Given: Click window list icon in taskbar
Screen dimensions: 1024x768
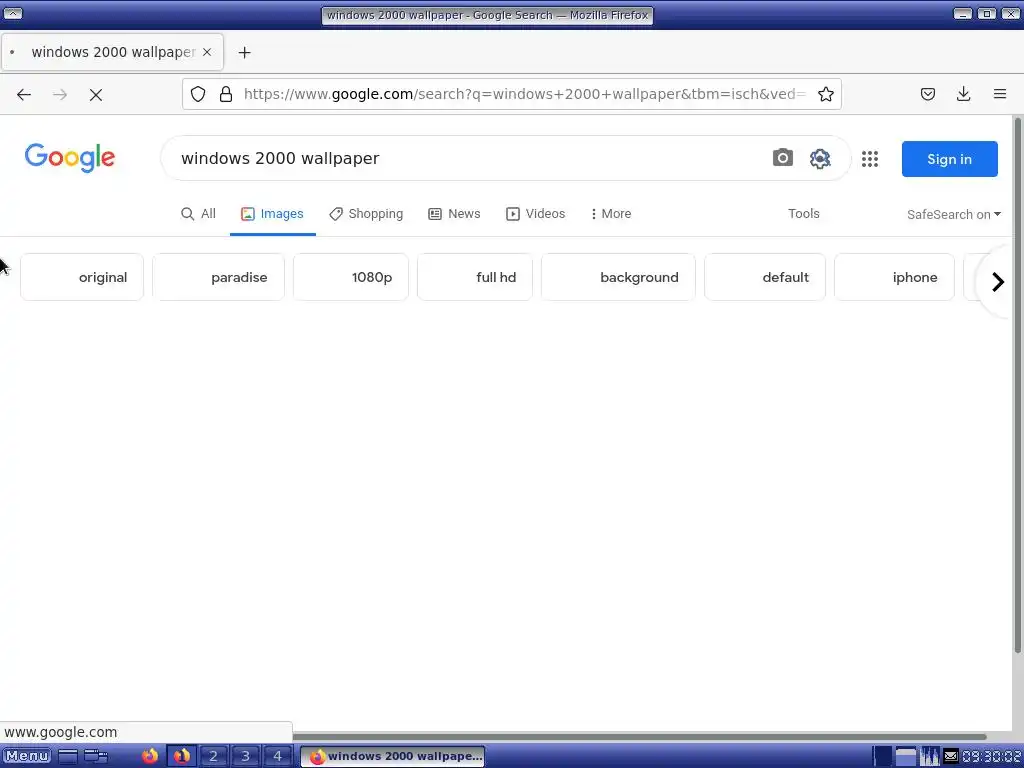Looking at the screenshot, I should 96,756.
